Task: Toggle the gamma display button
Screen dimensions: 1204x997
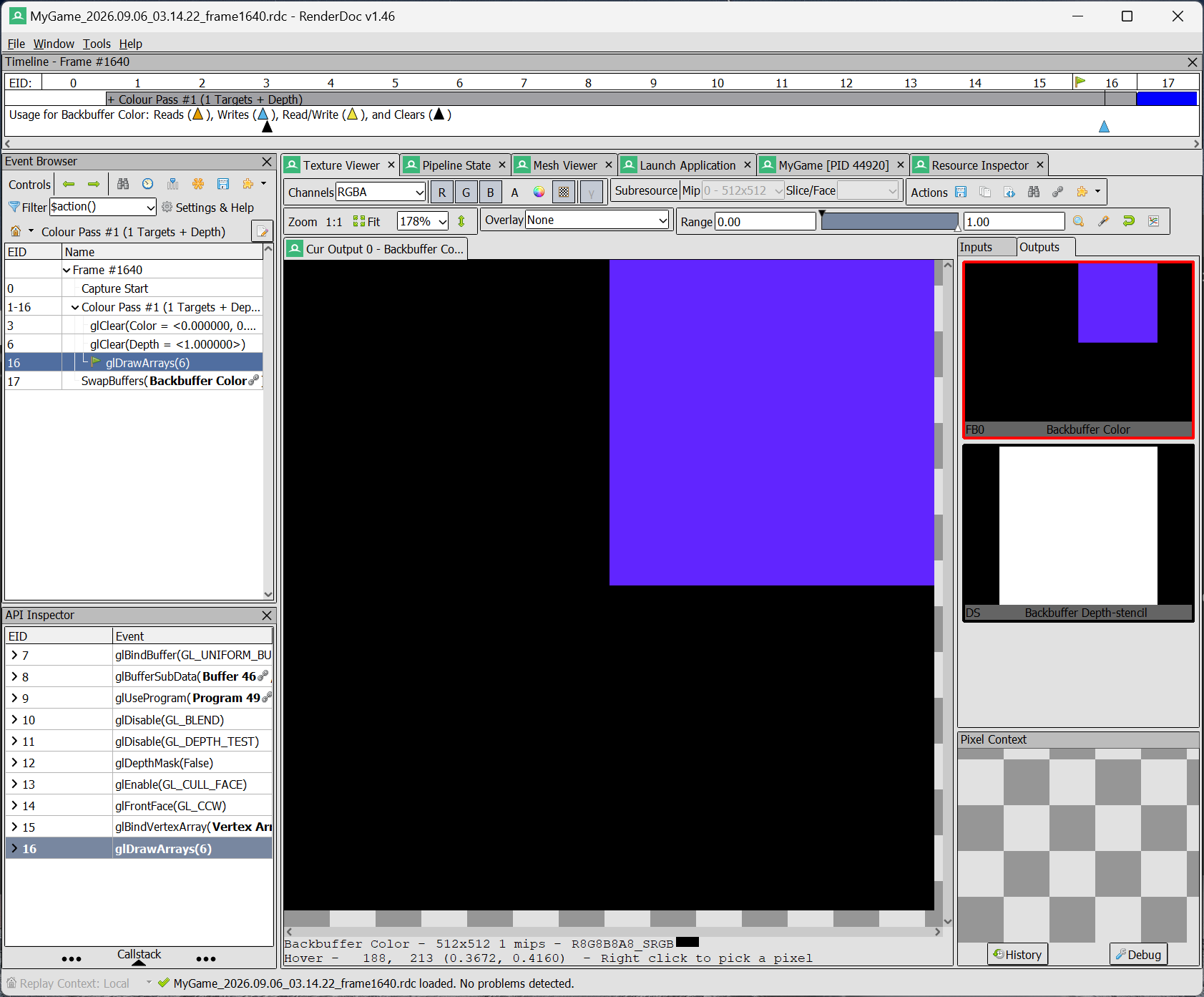Action: [x=592, y=192]
